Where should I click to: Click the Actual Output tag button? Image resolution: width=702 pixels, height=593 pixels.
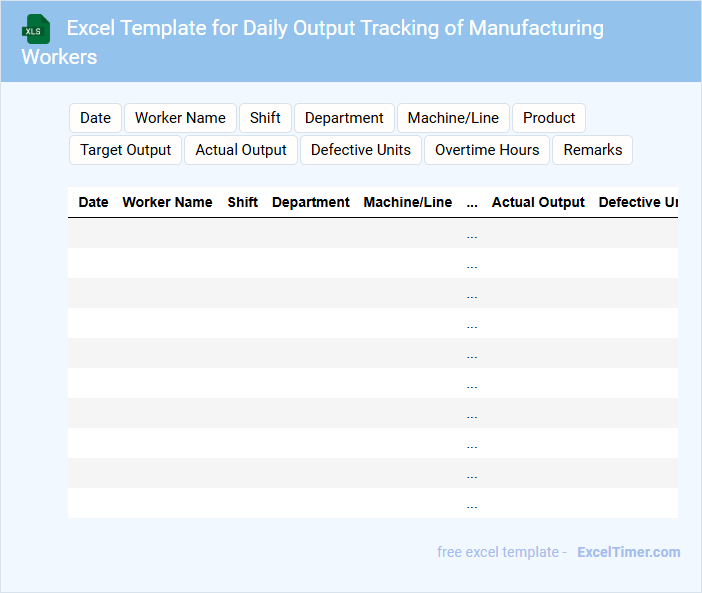241,150
